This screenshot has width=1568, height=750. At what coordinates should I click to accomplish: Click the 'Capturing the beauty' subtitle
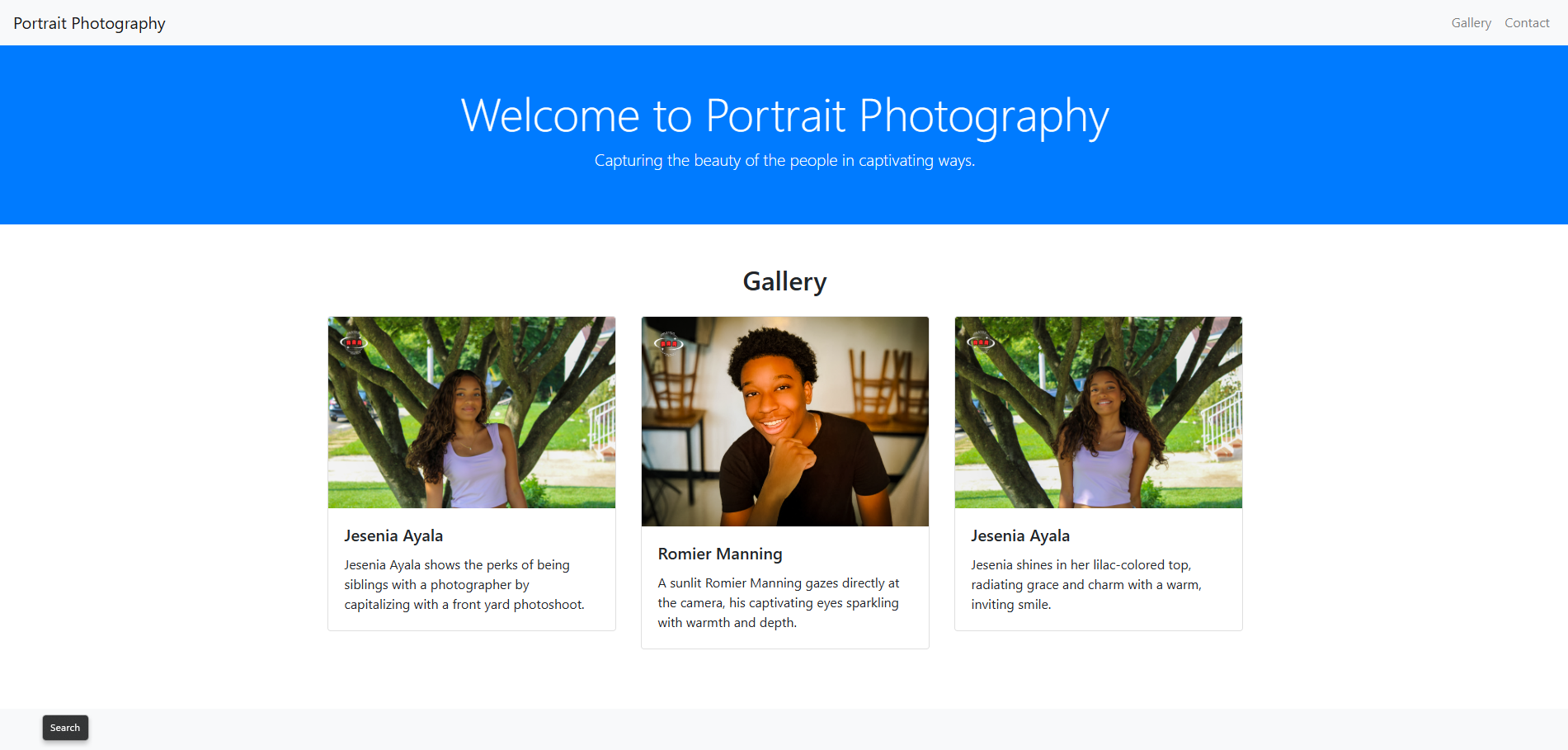pyautogui.click(x=784, y=160)
